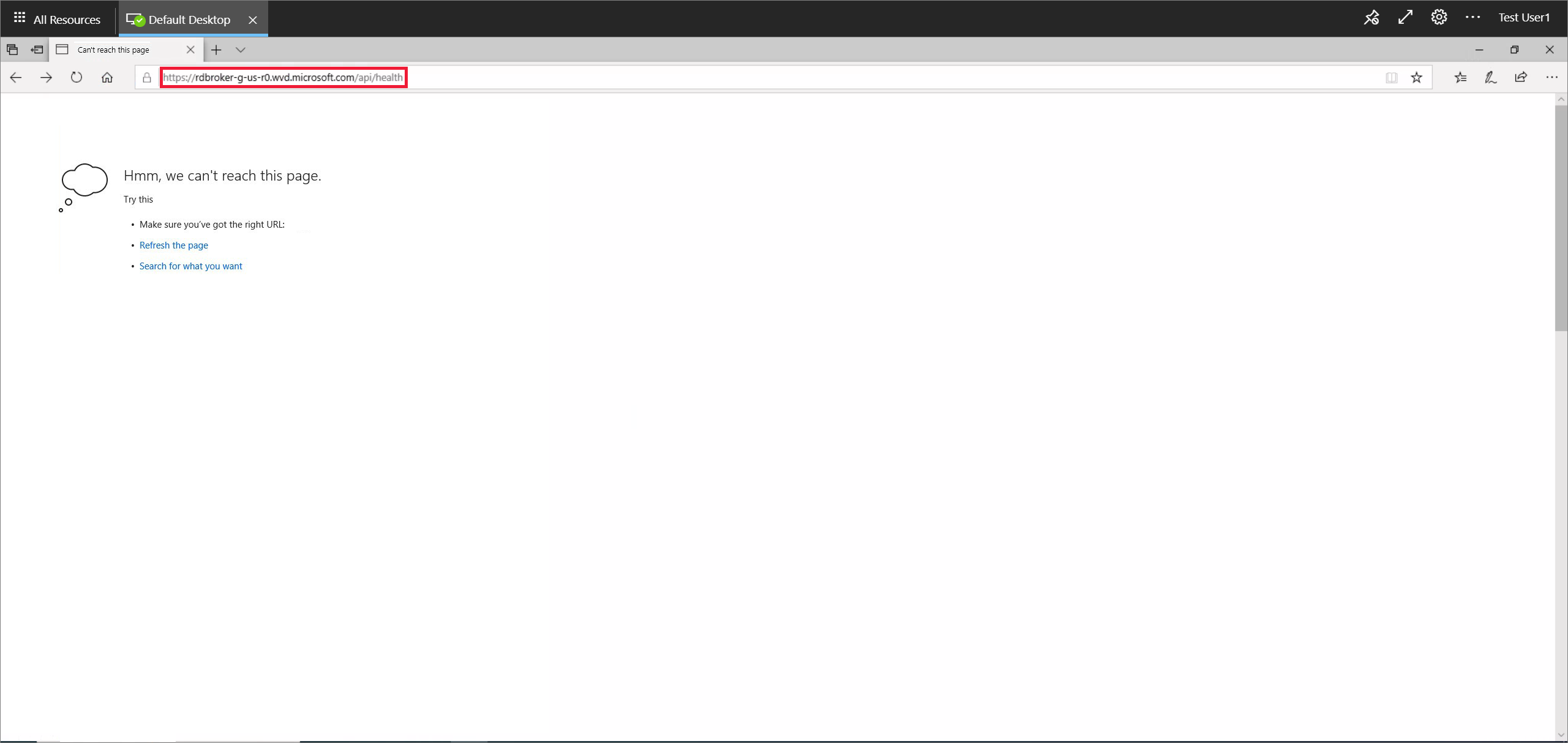
Task: Click the AVD/WVD app icon in tab bar
Action: (135, 19)
